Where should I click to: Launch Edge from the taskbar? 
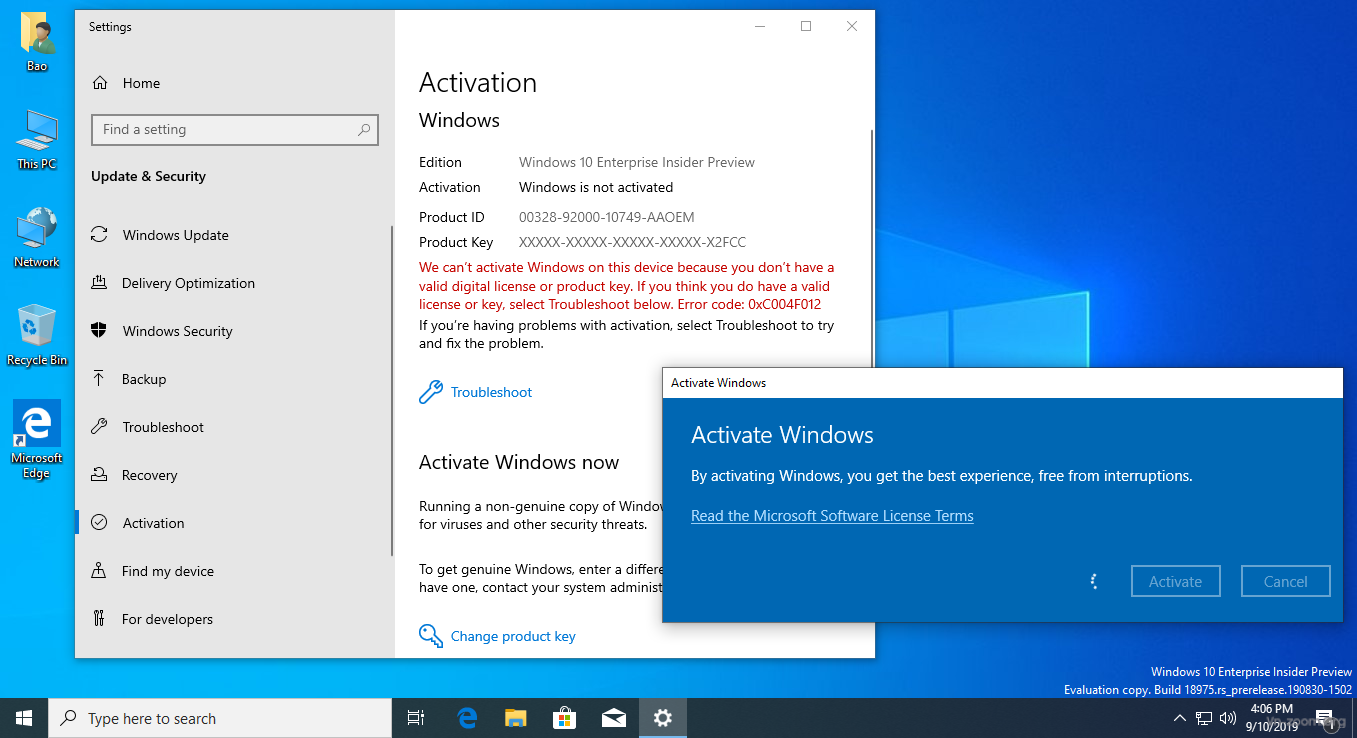(x=467, y=718)
